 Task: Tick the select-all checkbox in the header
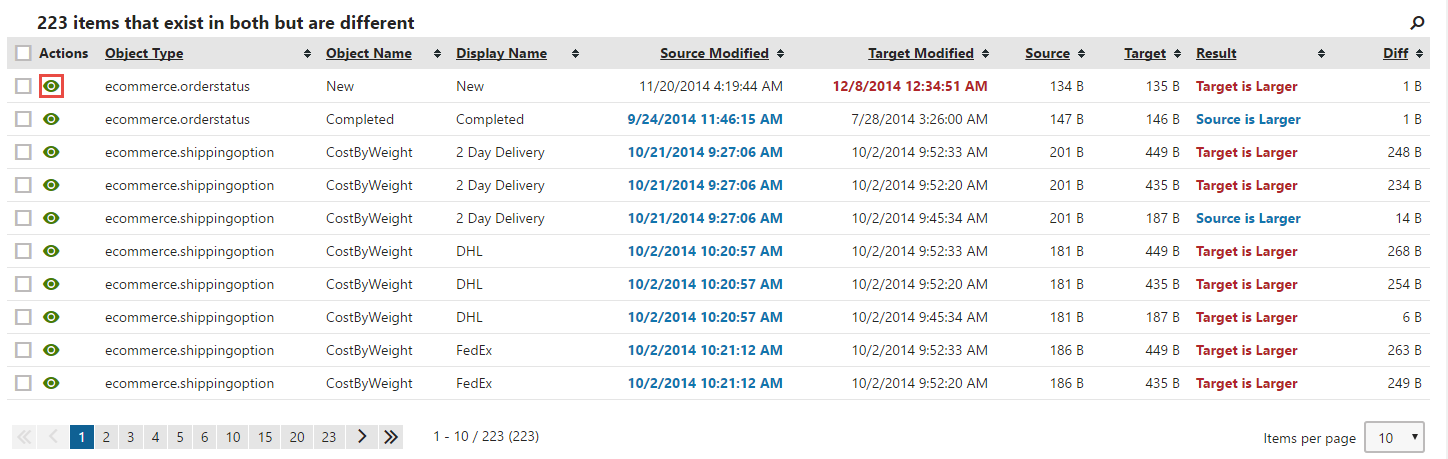coord(23,54)
